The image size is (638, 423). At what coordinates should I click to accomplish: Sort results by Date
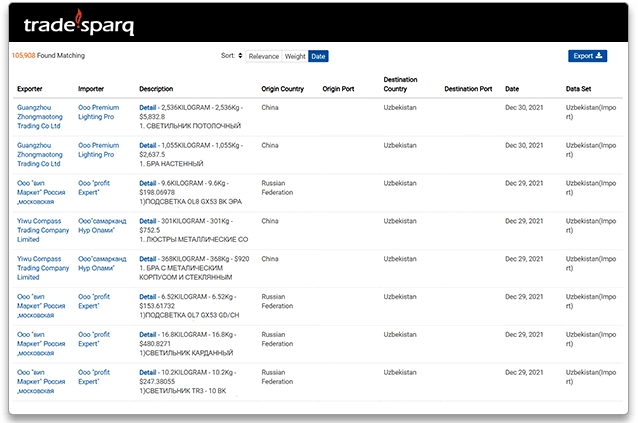click(x=318, y=56)
